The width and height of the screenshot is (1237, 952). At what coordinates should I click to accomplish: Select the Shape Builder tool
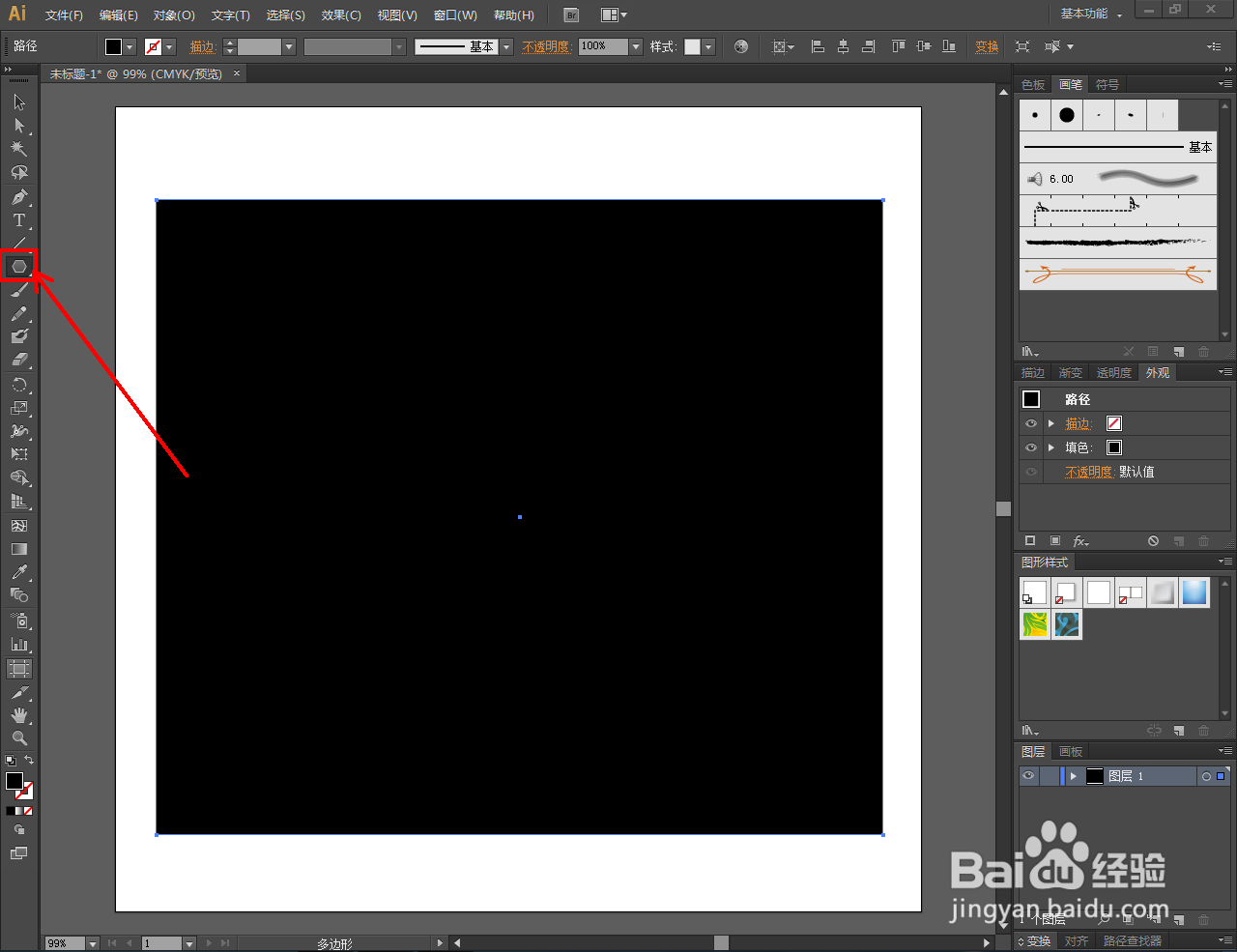click(x=19, y=478)
